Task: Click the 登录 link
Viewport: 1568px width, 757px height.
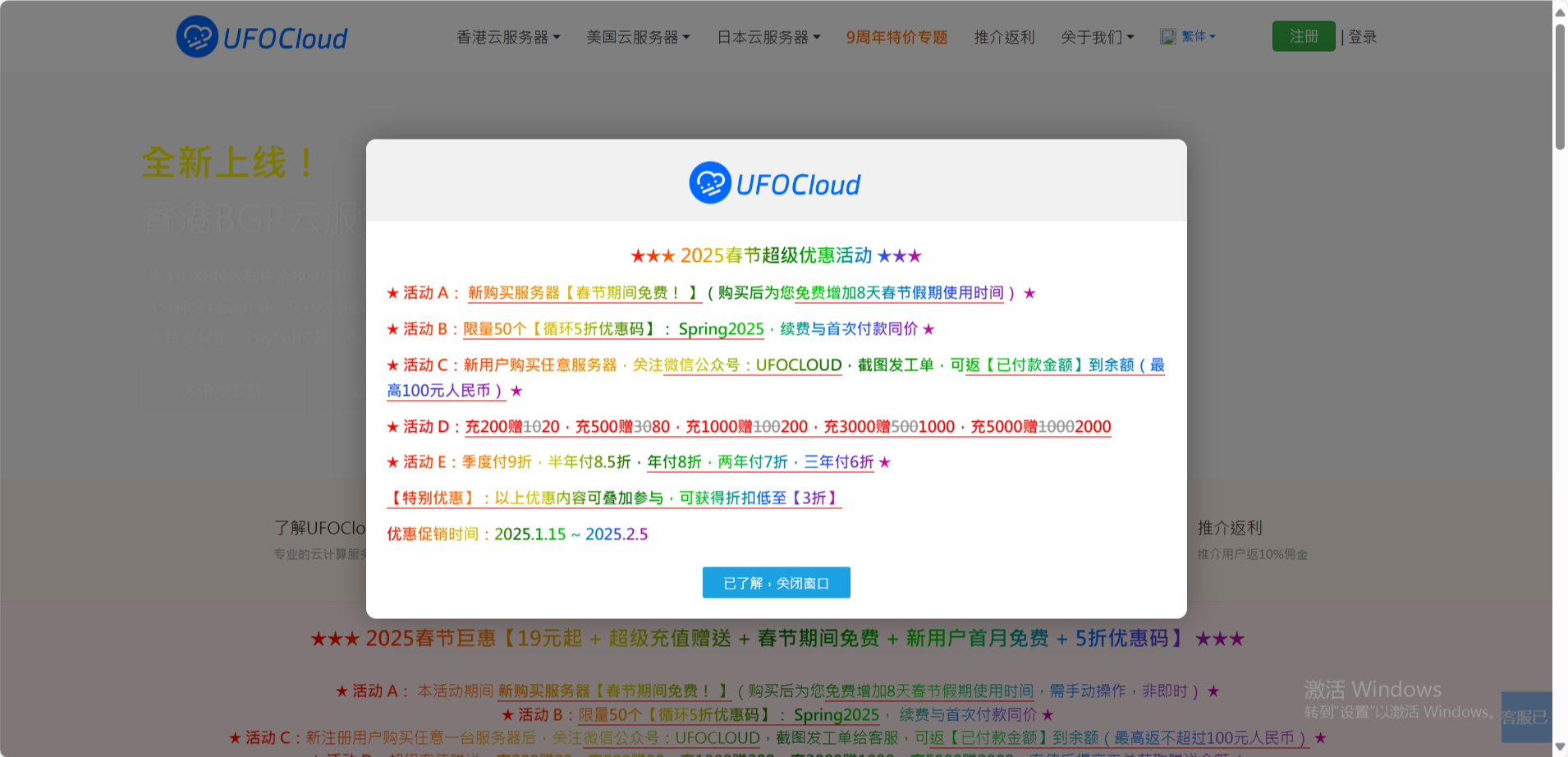Action: coord(1362,35)
